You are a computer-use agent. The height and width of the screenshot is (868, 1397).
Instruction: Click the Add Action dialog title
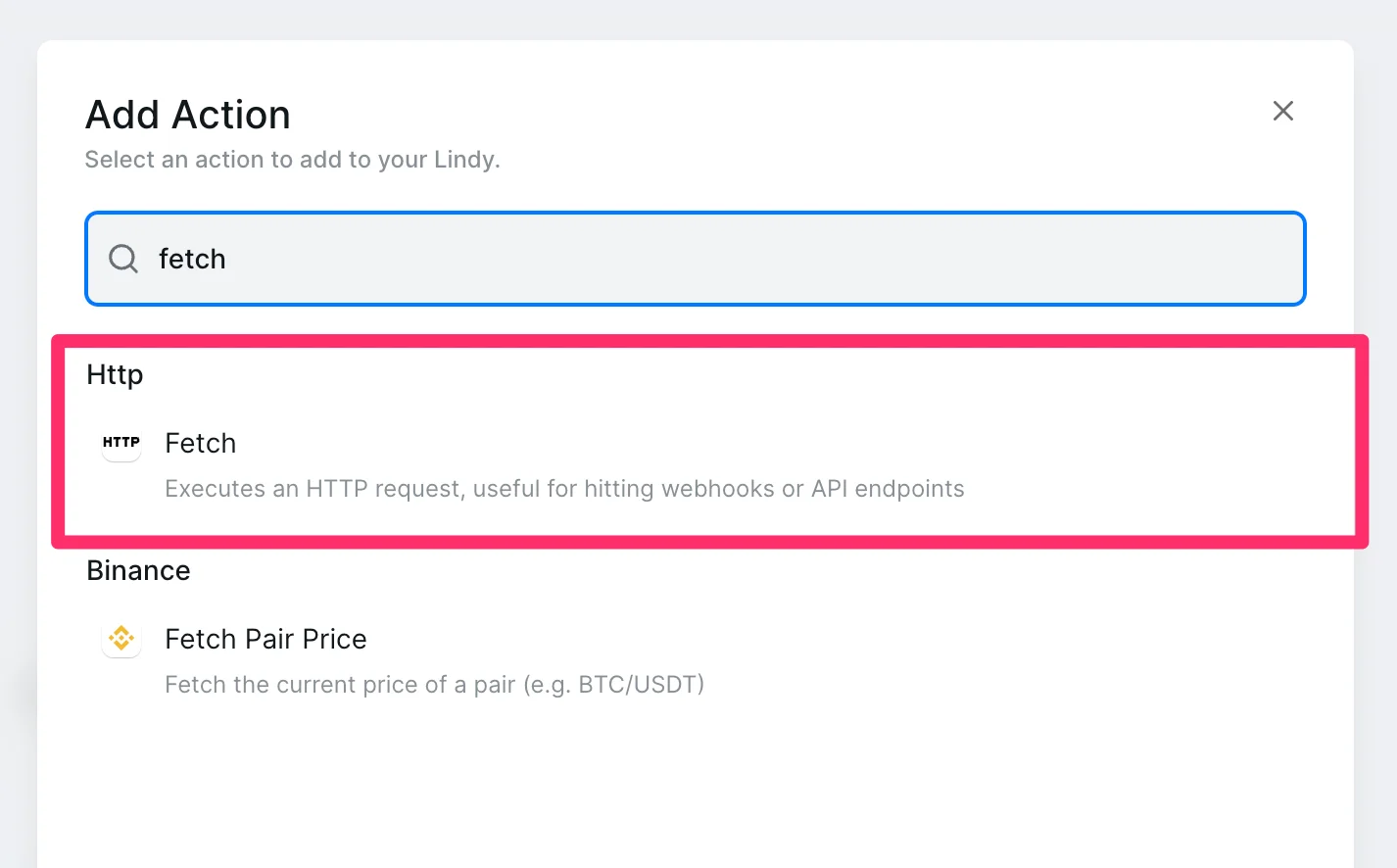tap(188, 116)
